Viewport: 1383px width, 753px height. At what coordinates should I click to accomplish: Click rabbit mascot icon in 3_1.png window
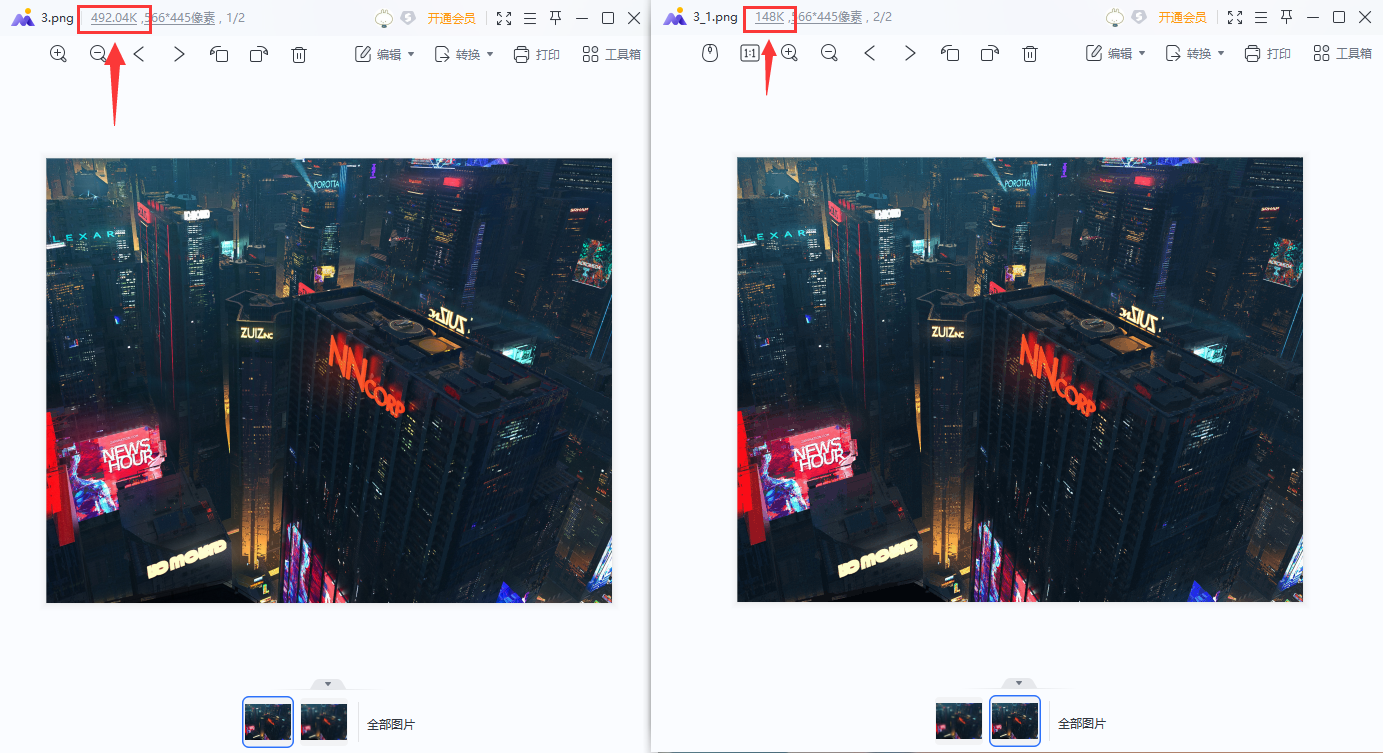coord(1115,18)
